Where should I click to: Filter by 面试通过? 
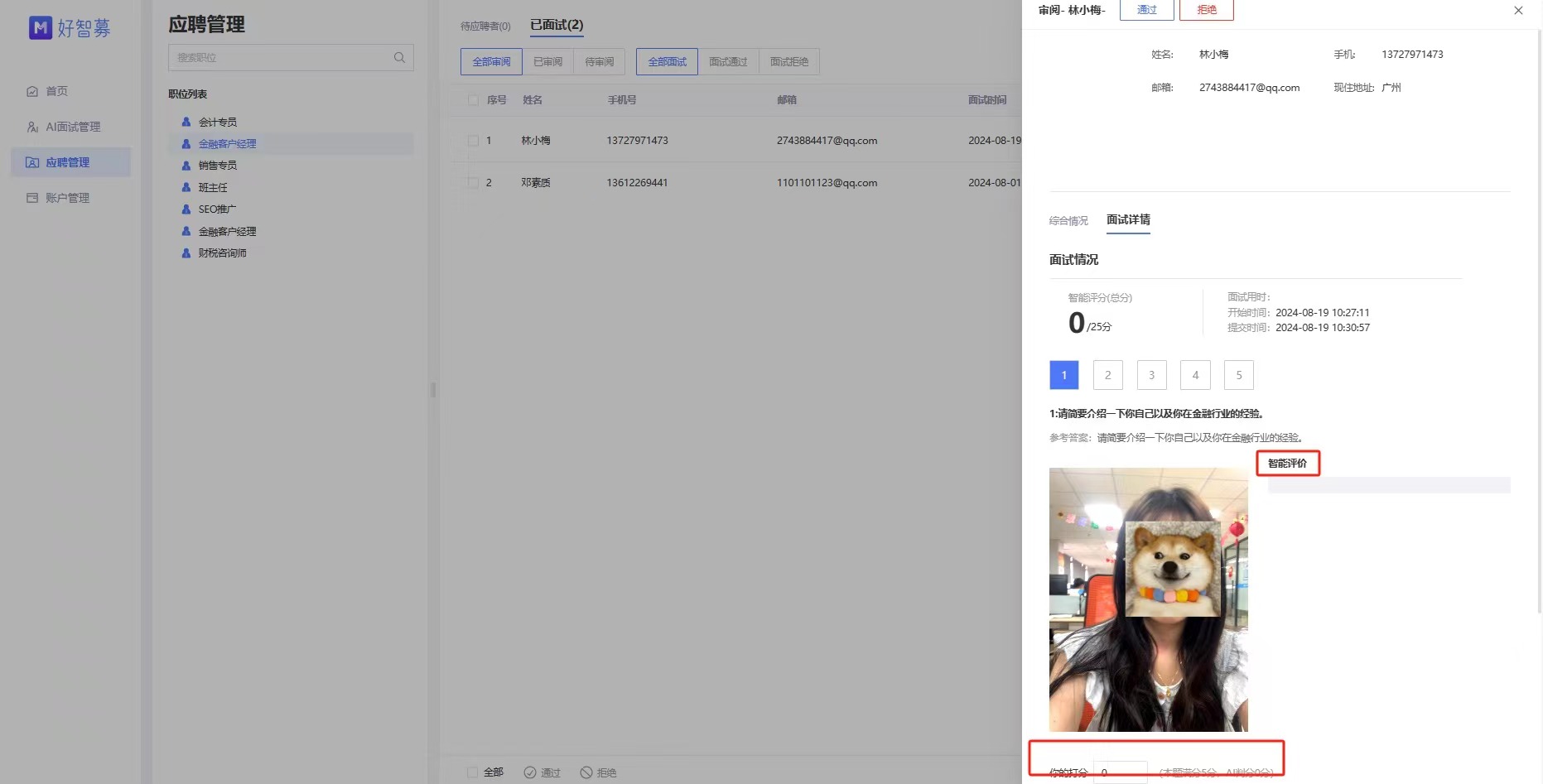click(x=728, y=62)
